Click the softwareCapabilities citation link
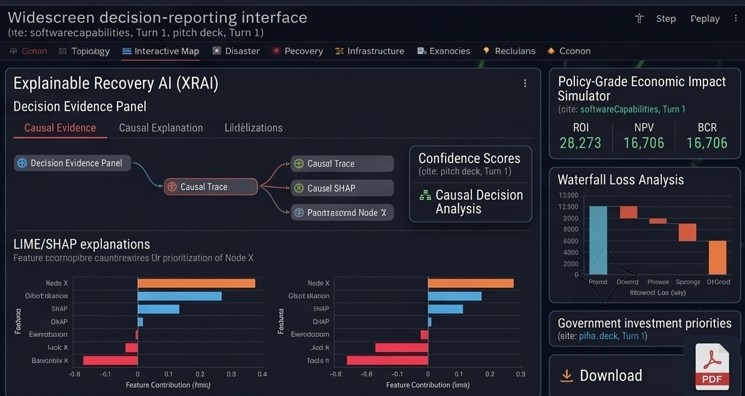Image resolution: width=745 pixels, height=396 pixels. click(x=633, y=109)
